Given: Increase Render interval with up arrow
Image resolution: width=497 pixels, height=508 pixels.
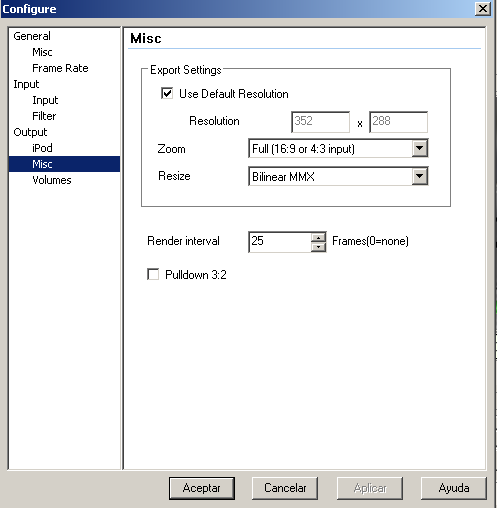Looking at the screenshot, I should [319, 237].
